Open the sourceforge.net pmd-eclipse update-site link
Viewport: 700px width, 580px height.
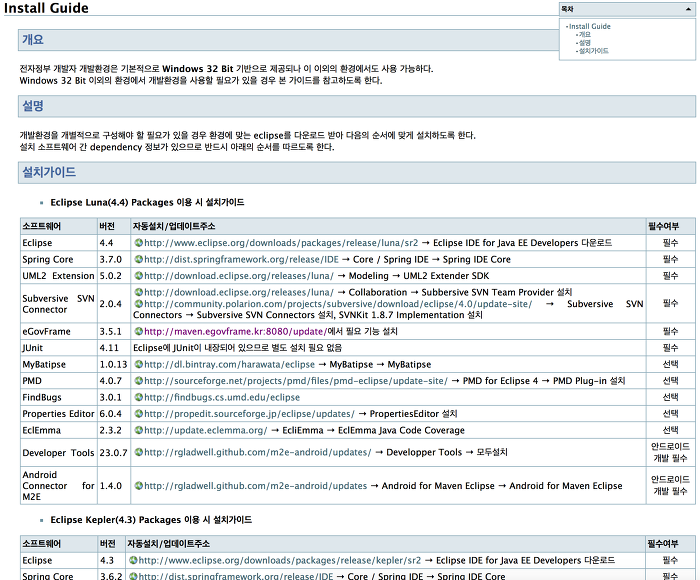[x=296, y=381]
